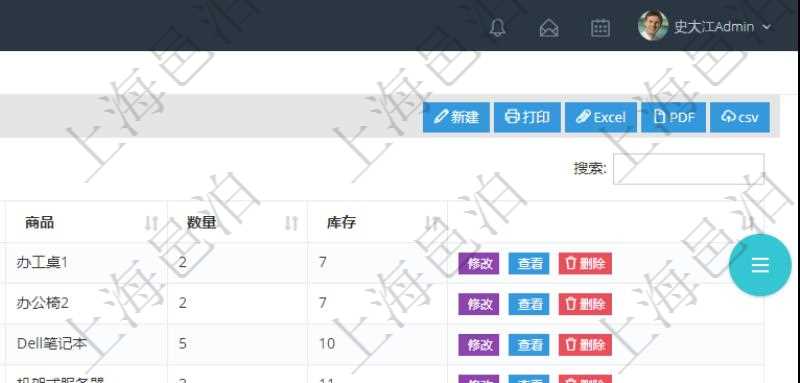This screenshot has height=383, width=800.
Task: Select the Dell笔记本 product cell
Action: (86, 344)
